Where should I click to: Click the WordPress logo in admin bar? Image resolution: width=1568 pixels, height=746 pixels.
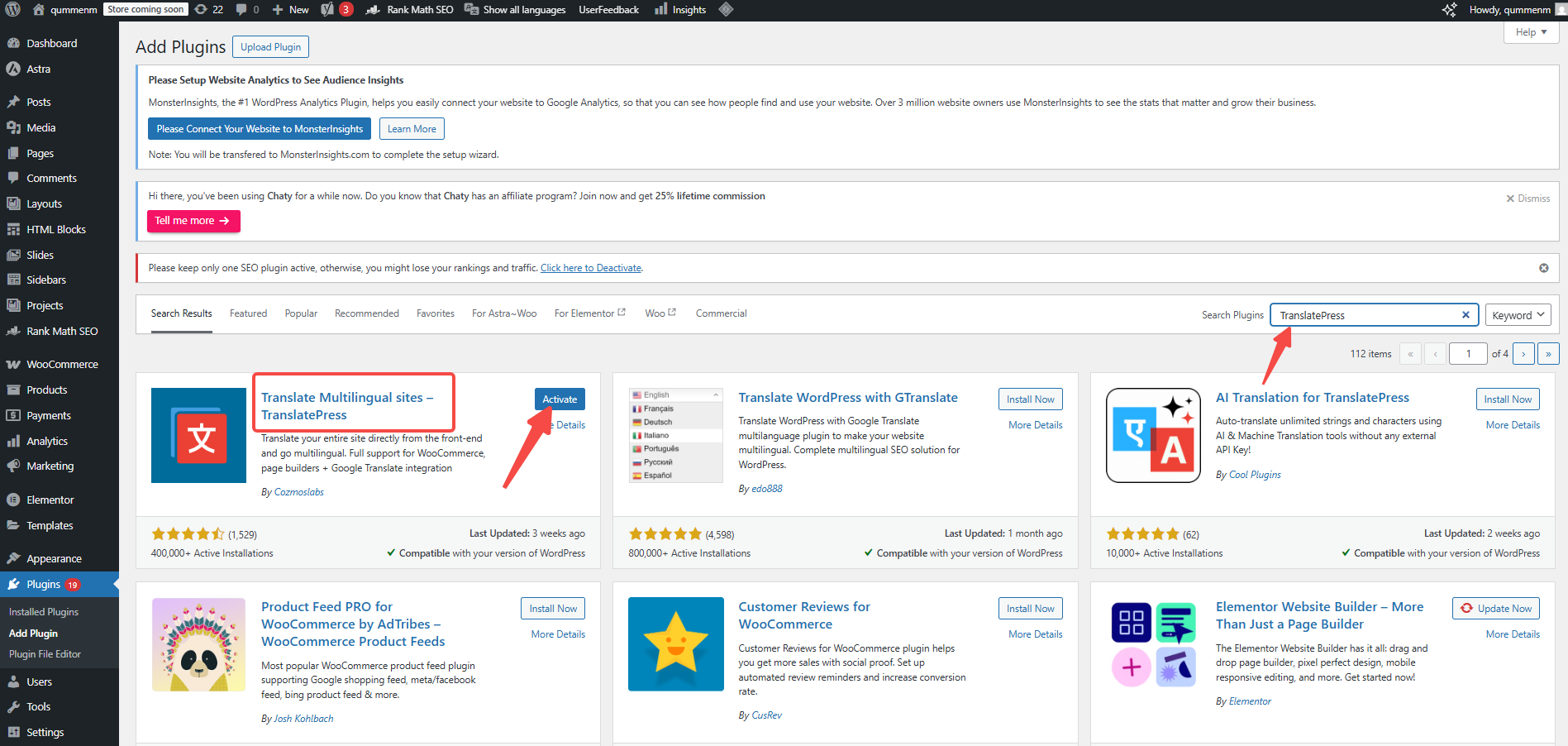pyautogui.click(x=13, y=10)
